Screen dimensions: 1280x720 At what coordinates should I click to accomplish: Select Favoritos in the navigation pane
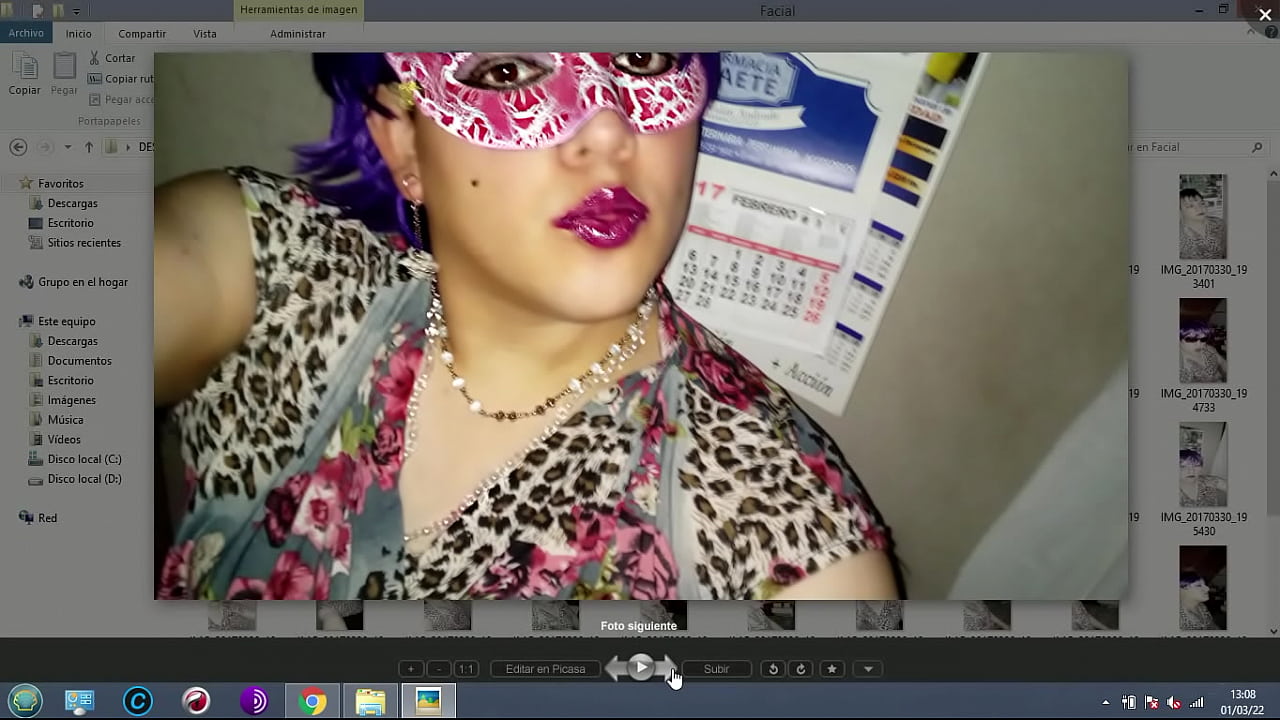[60, 184]
